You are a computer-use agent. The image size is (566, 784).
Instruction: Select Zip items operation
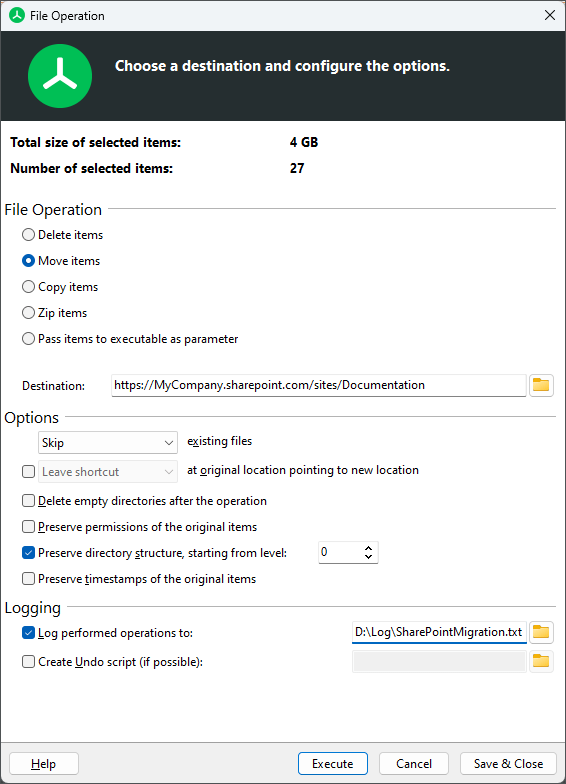click(28, 312)
